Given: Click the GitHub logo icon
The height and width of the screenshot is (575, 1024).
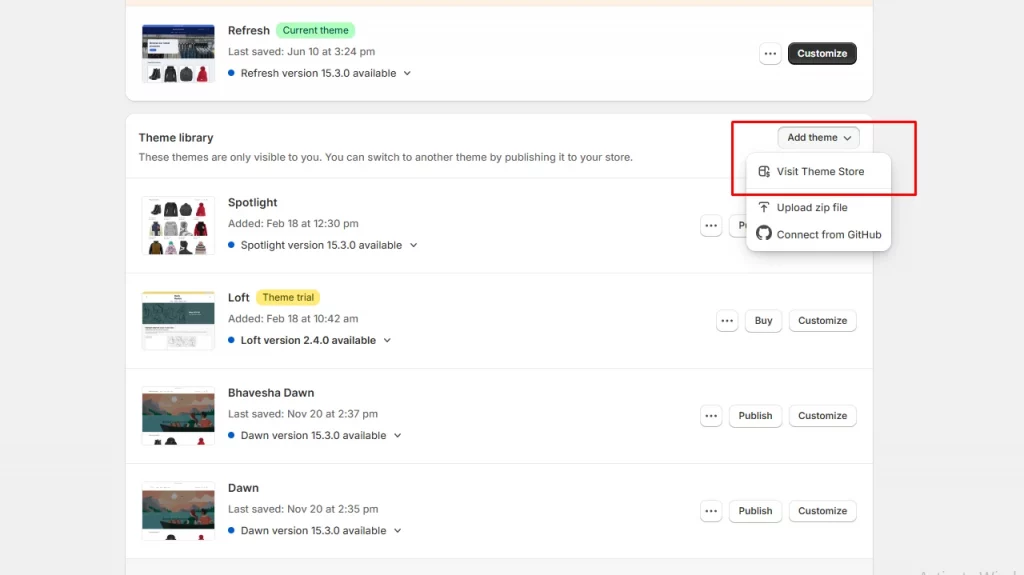Looking at the screenshot, I should 763,234.
